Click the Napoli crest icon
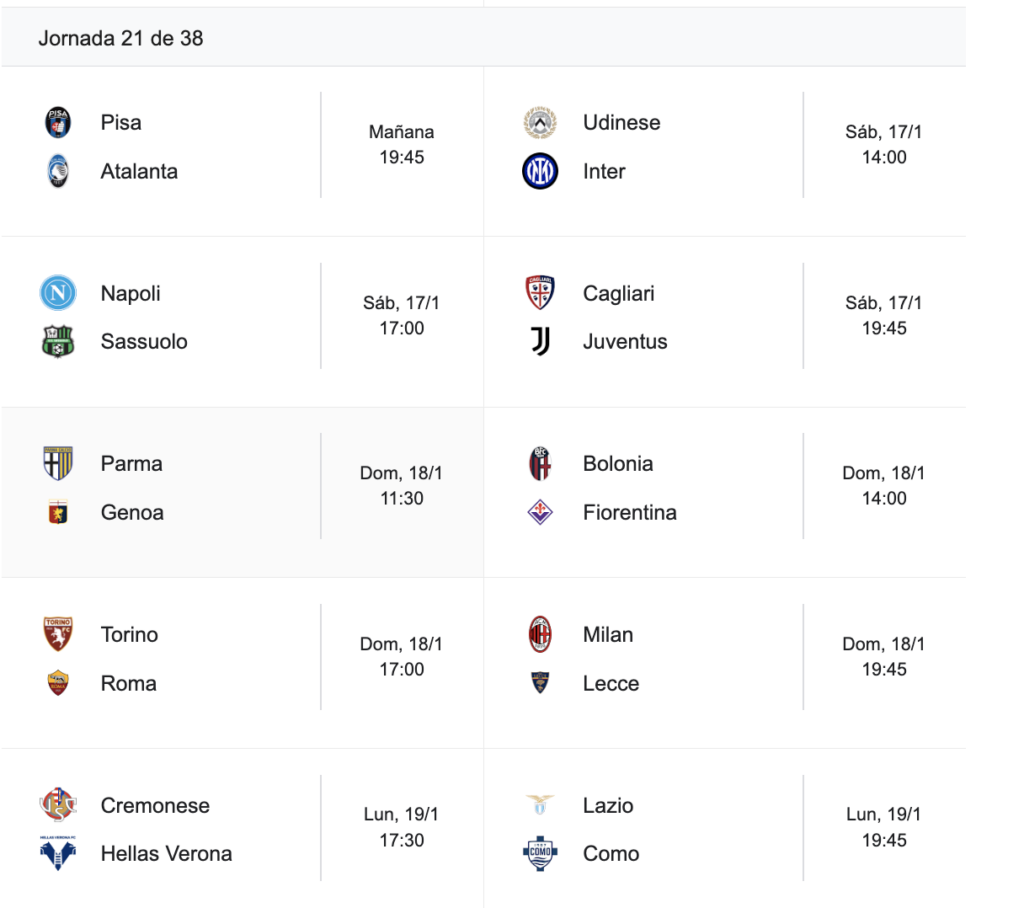This screenshot has width=1024, height=908. pos(58,293)
